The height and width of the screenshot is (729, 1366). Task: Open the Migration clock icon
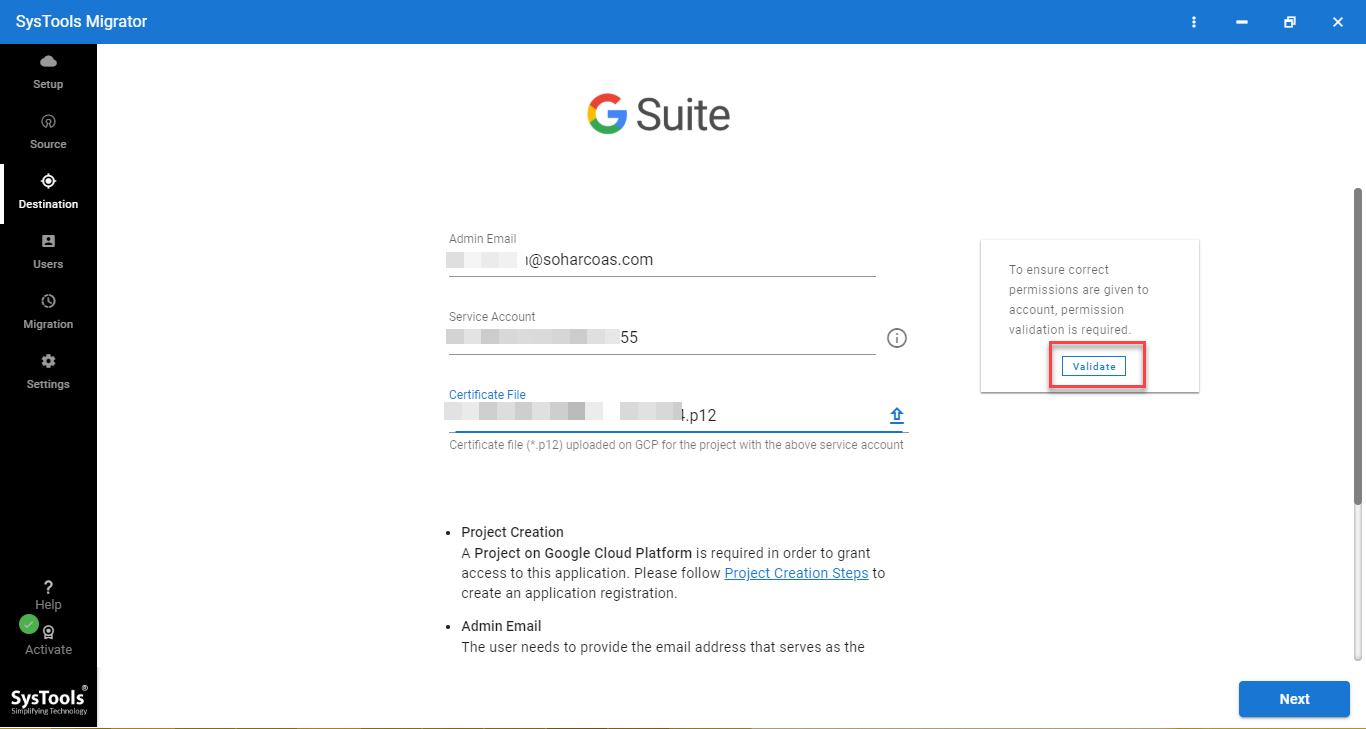click(x=48, y=302)
